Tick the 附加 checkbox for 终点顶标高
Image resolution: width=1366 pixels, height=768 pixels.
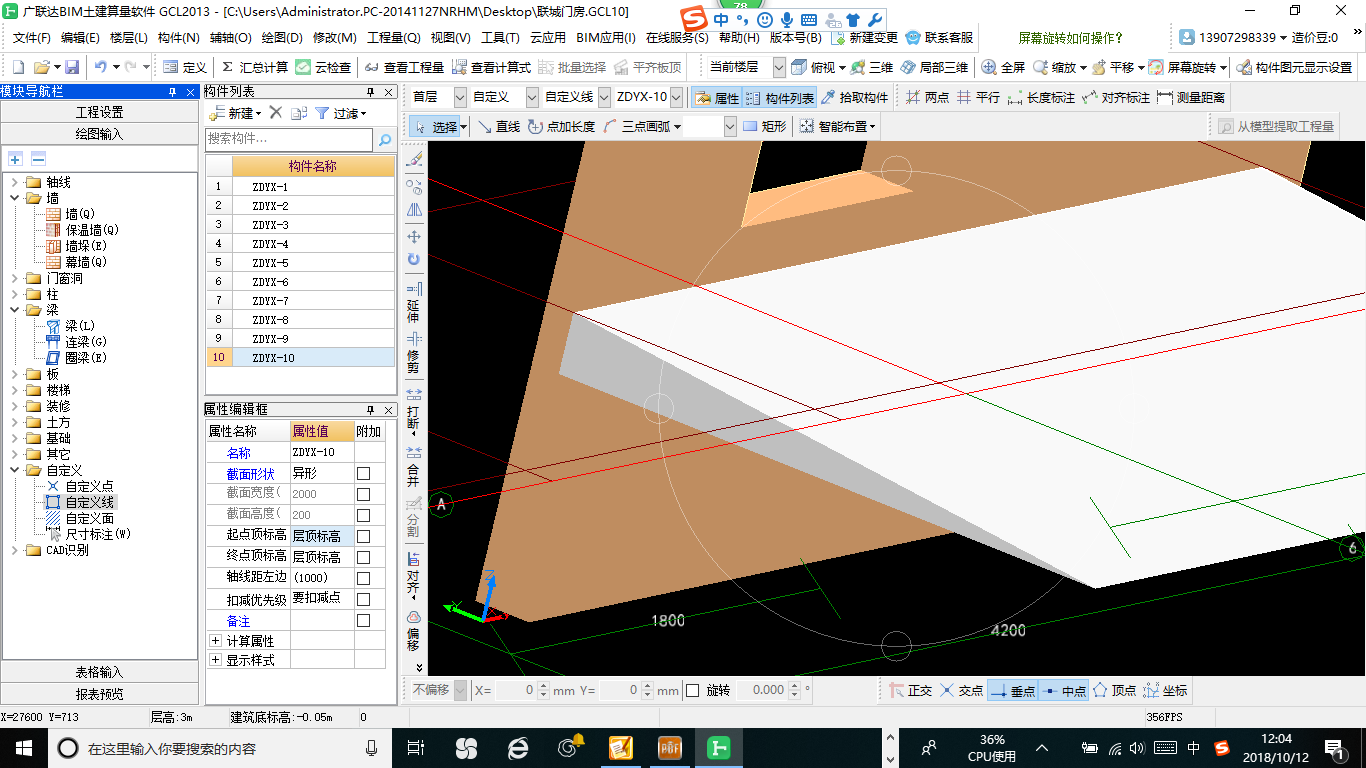click(x=364, y=557)
